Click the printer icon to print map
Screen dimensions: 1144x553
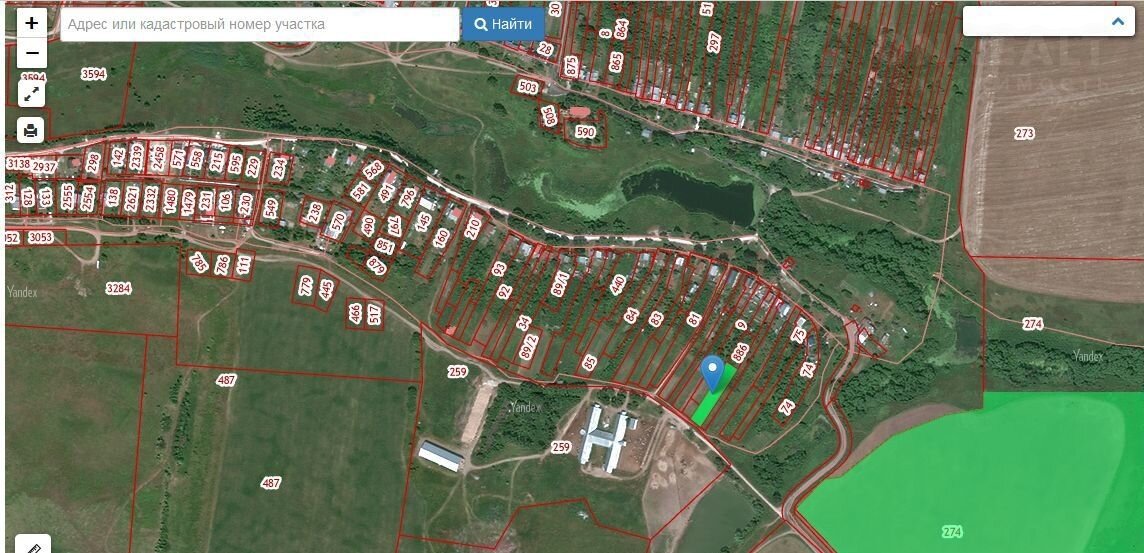click(x=32, y=130)
